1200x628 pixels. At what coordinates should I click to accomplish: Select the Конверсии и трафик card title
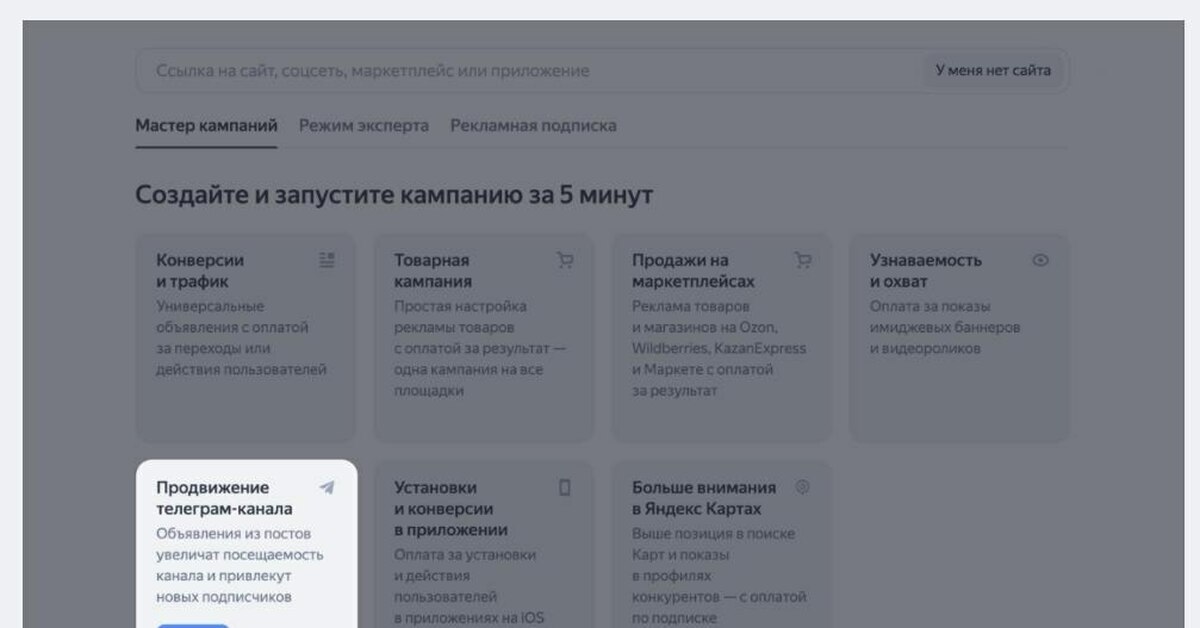click(x=200, y=271)
